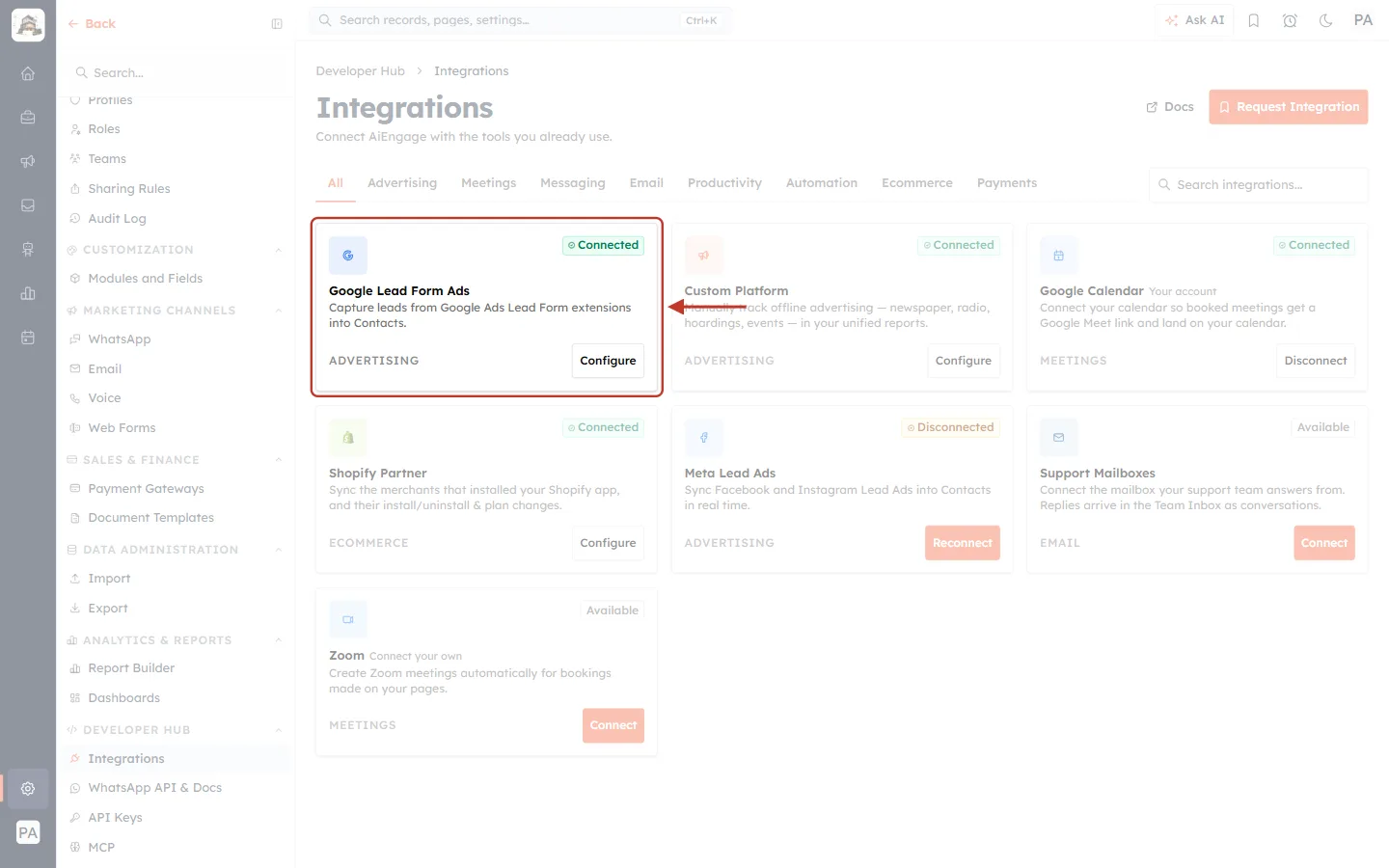This screenshot has height=868, width=1389.
Task: Click the Request Integration button
Action: click(1289, 107)
